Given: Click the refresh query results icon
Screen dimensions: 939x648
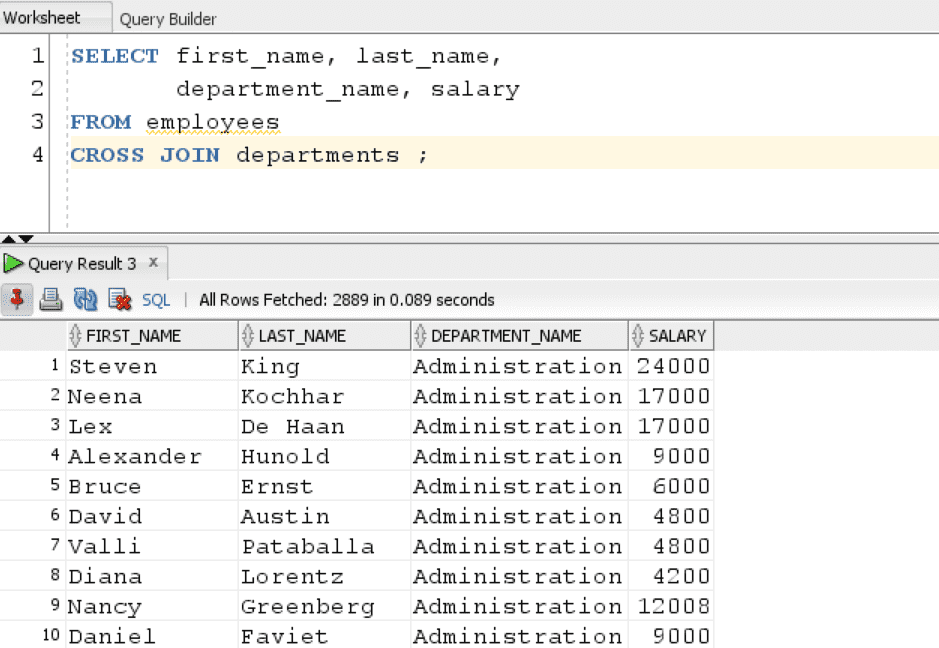Looking at the screenshot, I should click(85, 299).
